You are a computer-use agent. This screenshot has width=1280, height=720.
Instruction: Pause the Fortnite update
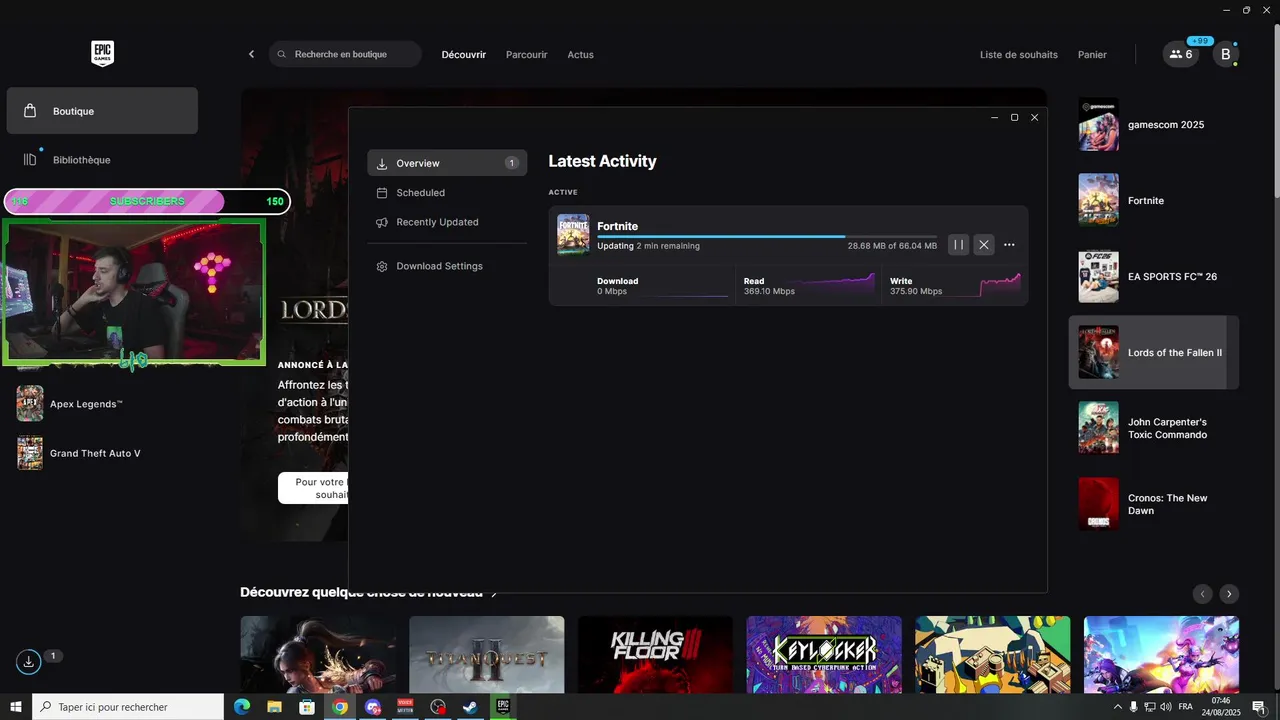click(x=958, y=245)
